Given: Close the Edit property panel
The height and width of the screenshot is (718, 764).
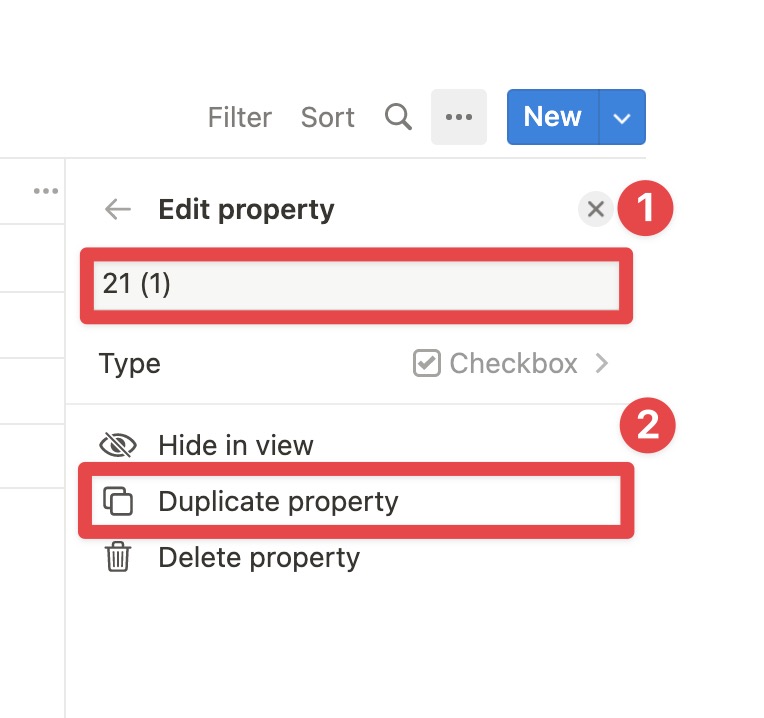Looking at the screenshot, I should [x=595, y=209].
